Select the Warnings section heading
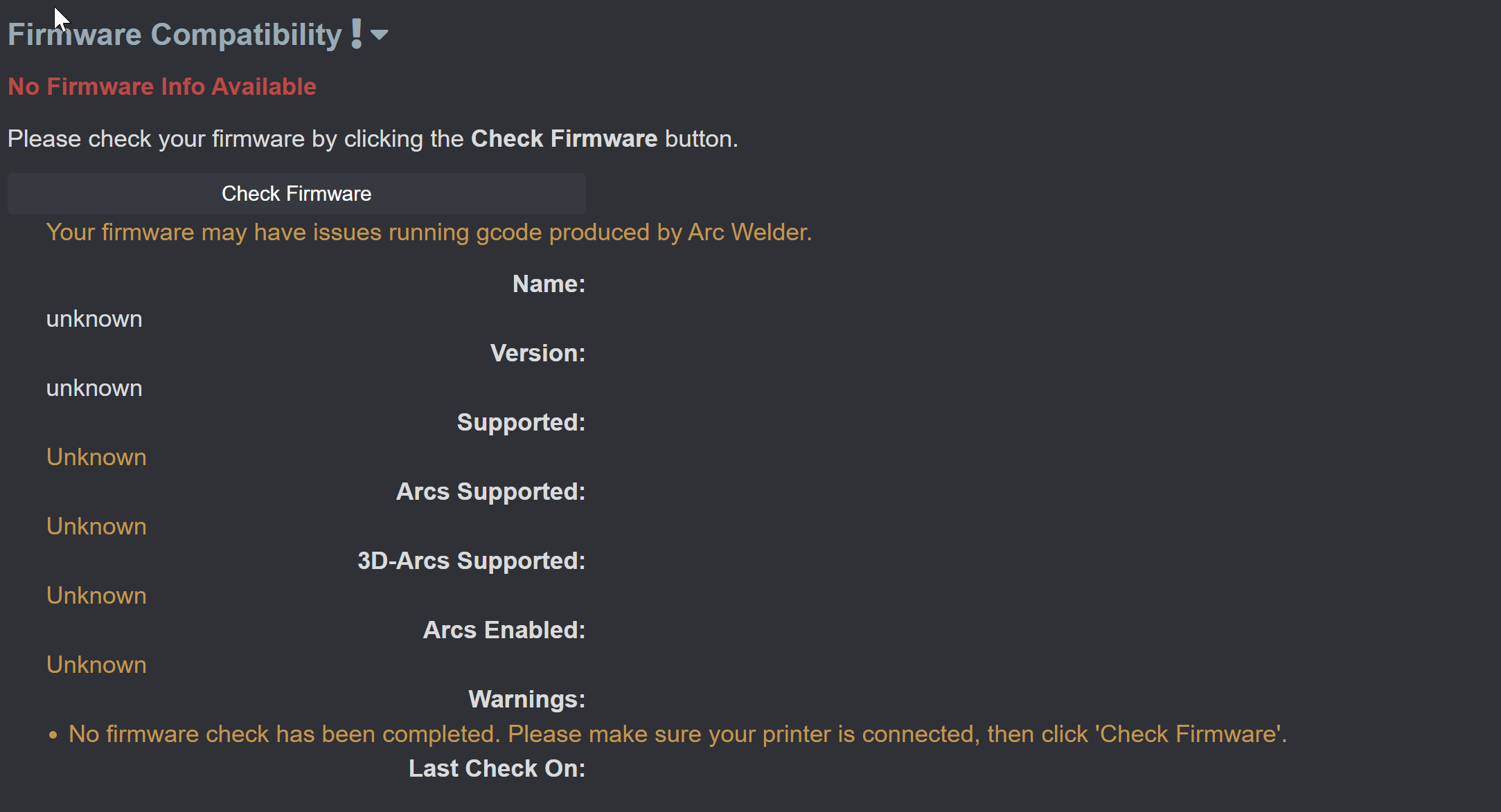Image resolution: width=1501 pixels, height=812 pixels. (x=526, y=699)
